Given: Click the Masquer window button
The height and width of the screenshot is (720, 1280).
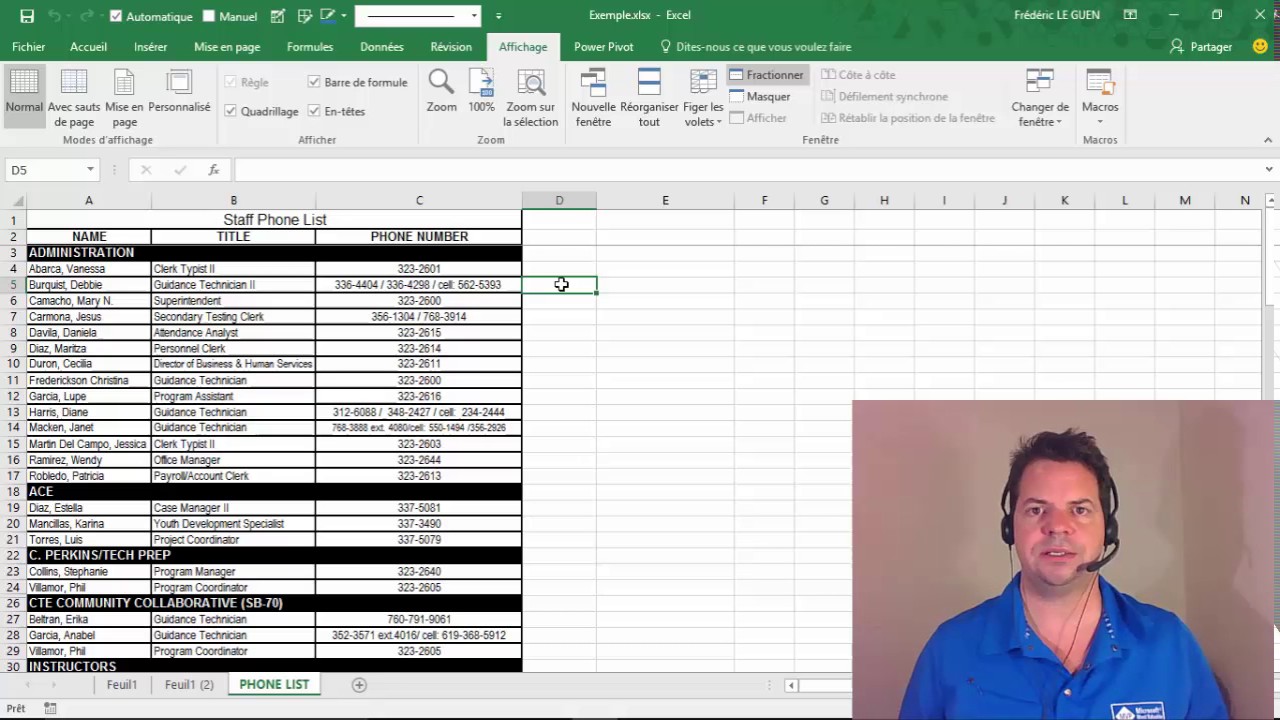Looking at the screenshot, I should point(760,97).
